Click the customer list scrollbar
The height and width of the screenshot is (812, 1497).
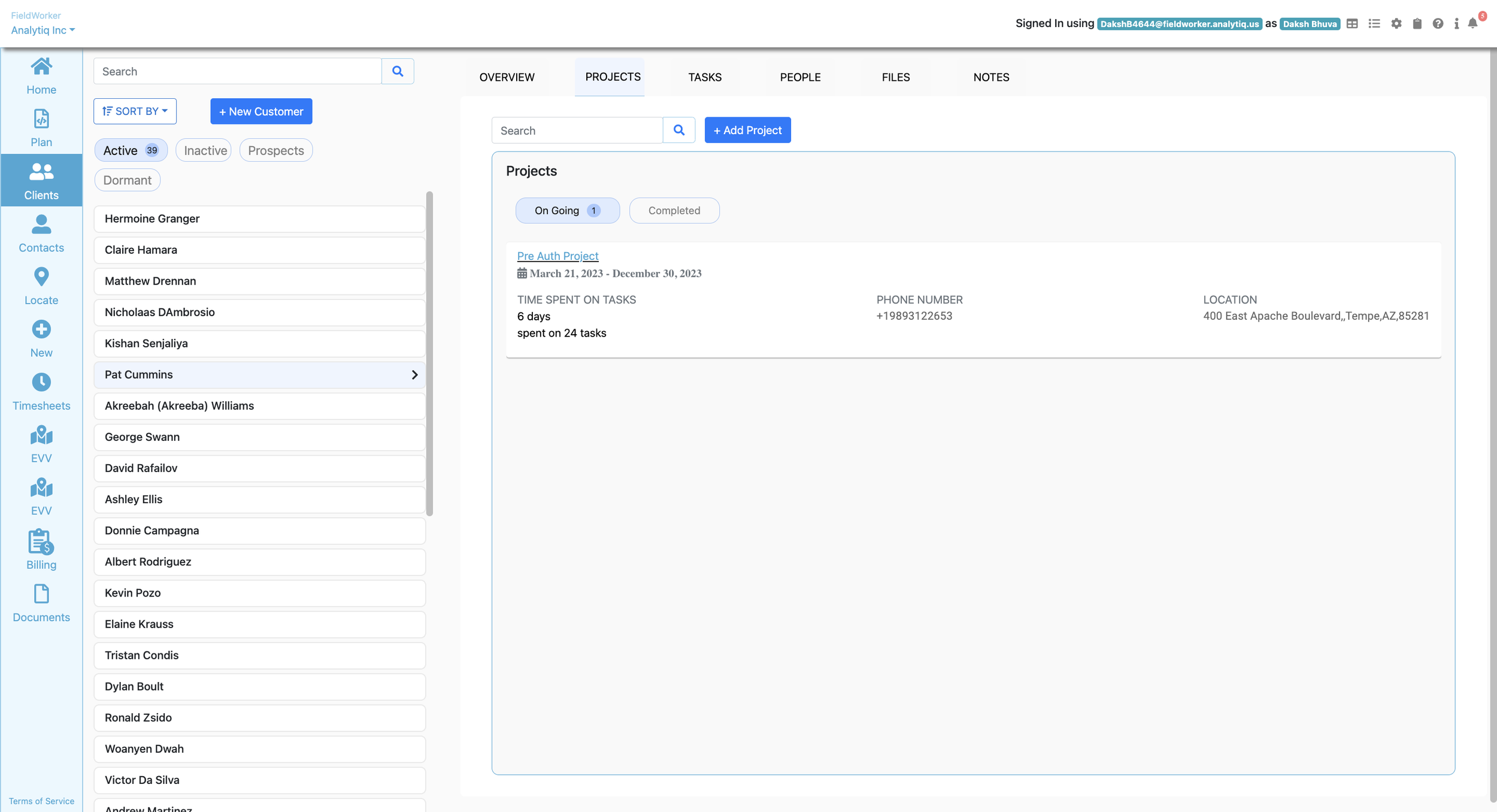point(429,353)
